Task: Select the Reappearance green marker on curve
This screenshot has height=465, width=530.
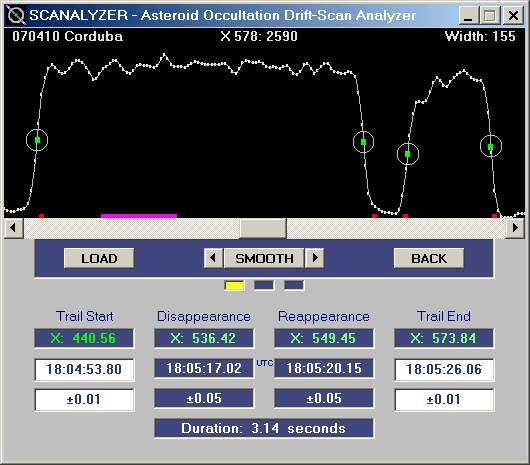Action: coord(408,154)
